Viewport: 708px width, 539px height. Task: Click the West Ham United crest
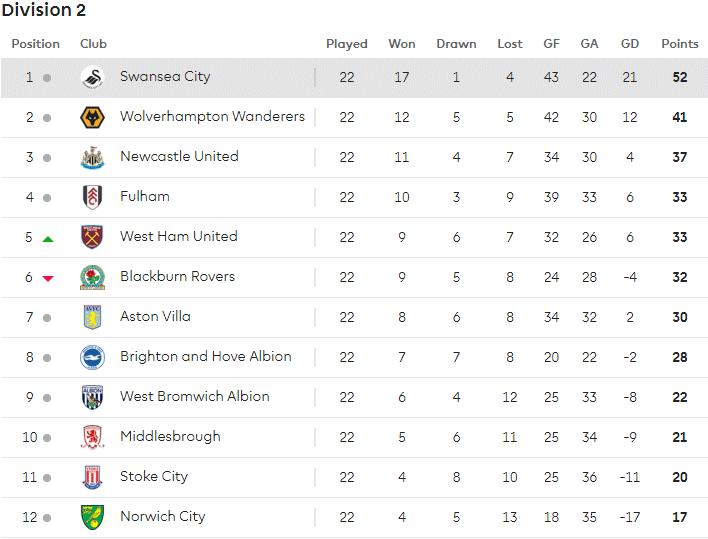click(92, 237)
